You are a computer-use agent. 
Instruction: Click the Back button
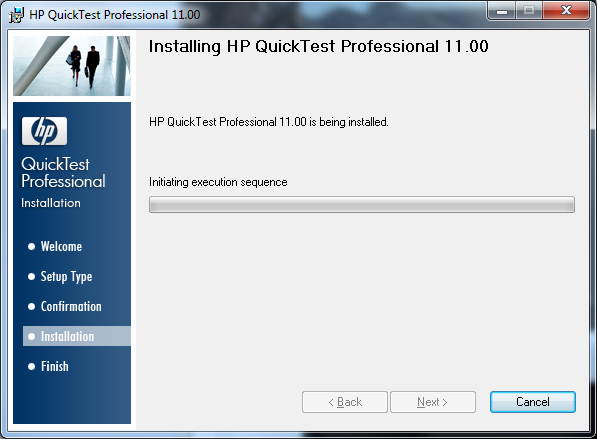click(x=345, y=402)
